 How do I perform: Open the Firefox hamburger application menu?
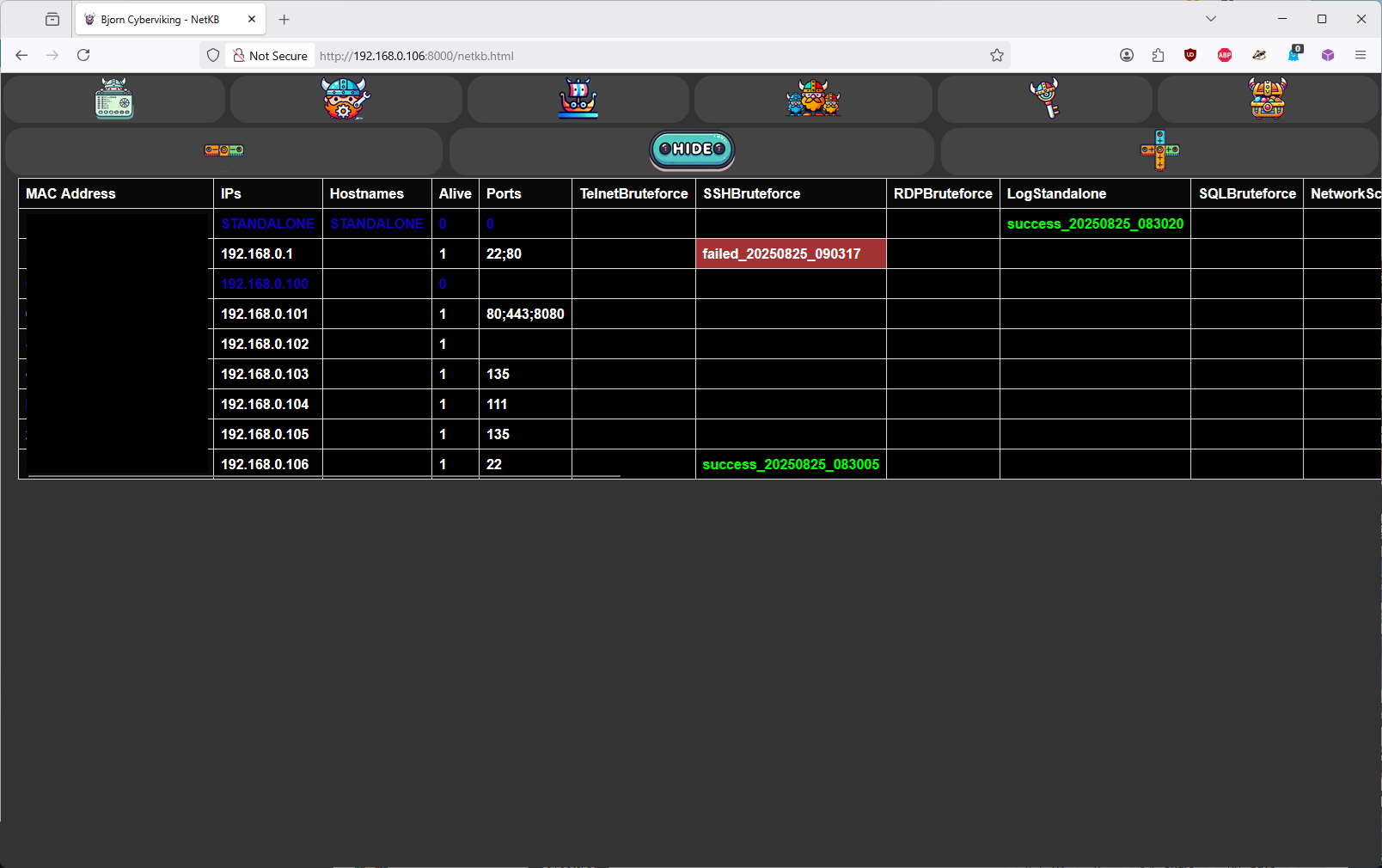coord(1361,55)
